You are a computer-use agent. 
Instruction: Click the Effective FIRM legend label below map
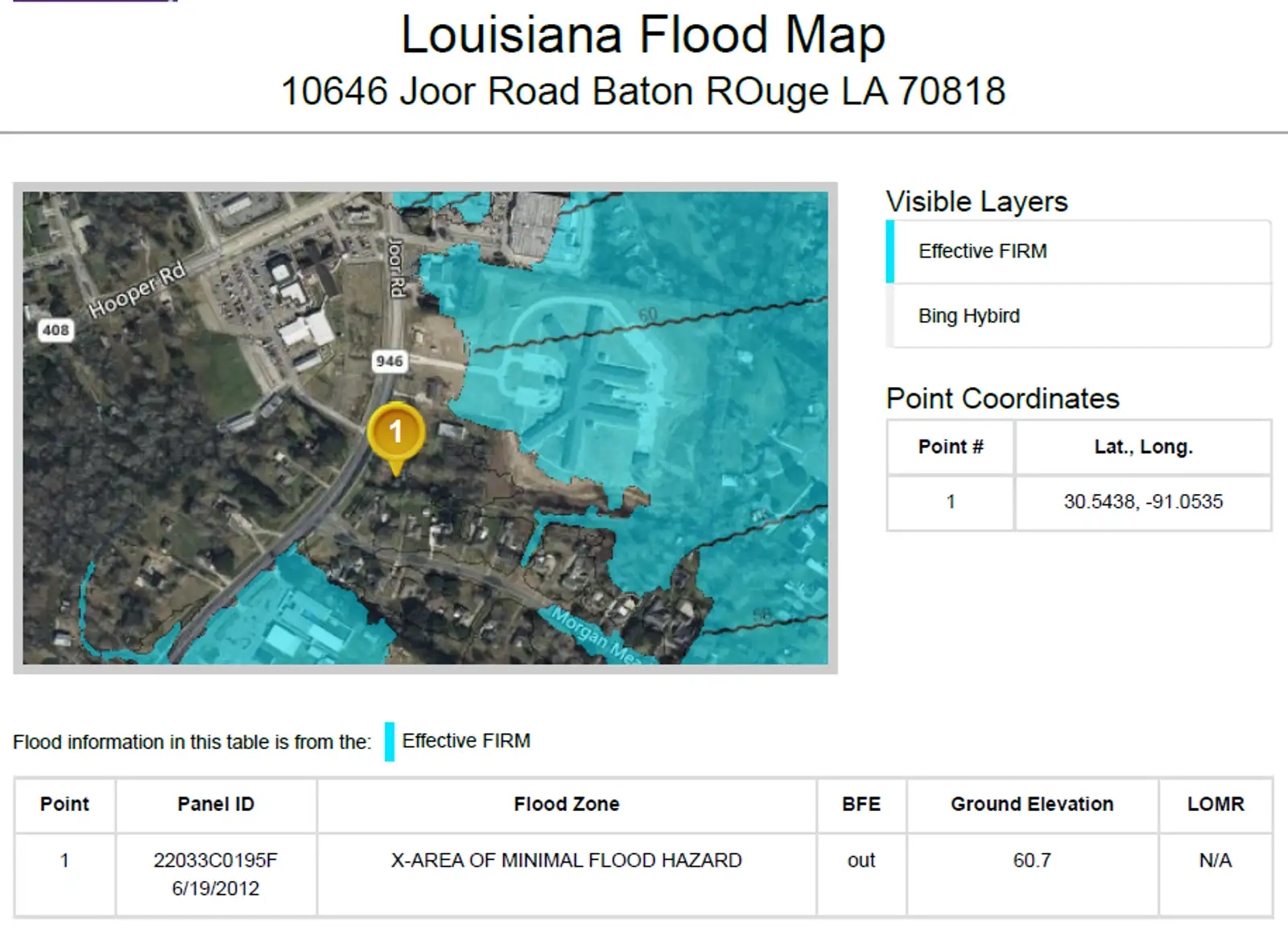[466, 740]
